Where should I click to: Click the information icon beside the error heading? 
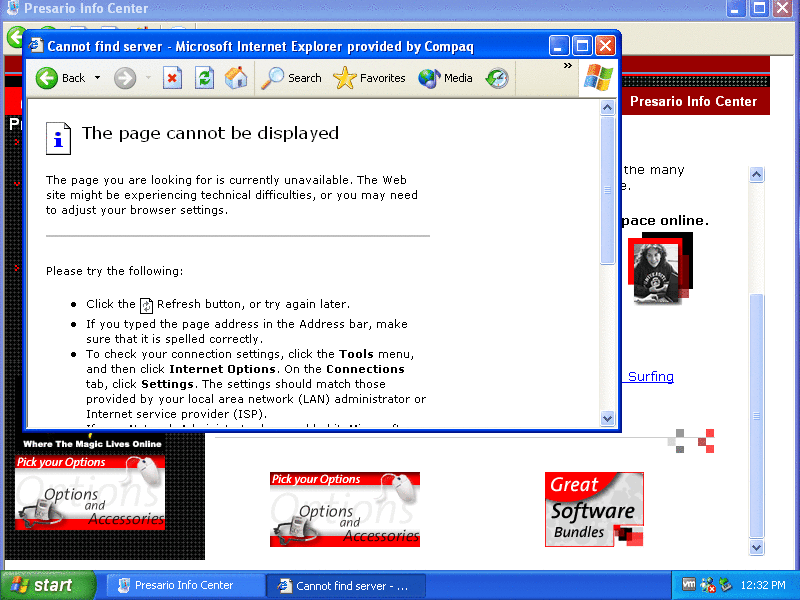pos(58,138)
